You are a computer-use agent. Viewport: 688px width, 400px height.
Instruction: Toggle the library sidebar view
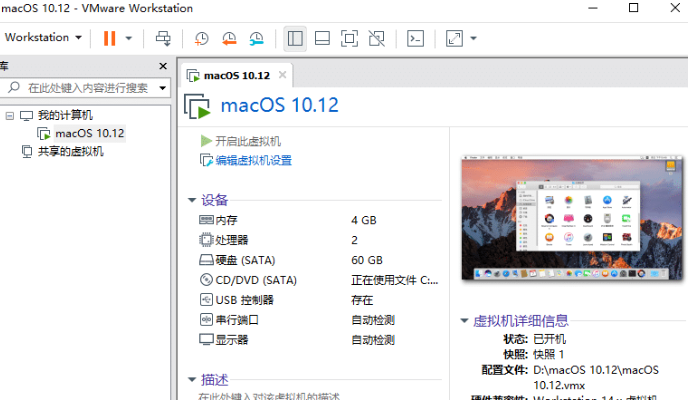(x=295, y=38)
